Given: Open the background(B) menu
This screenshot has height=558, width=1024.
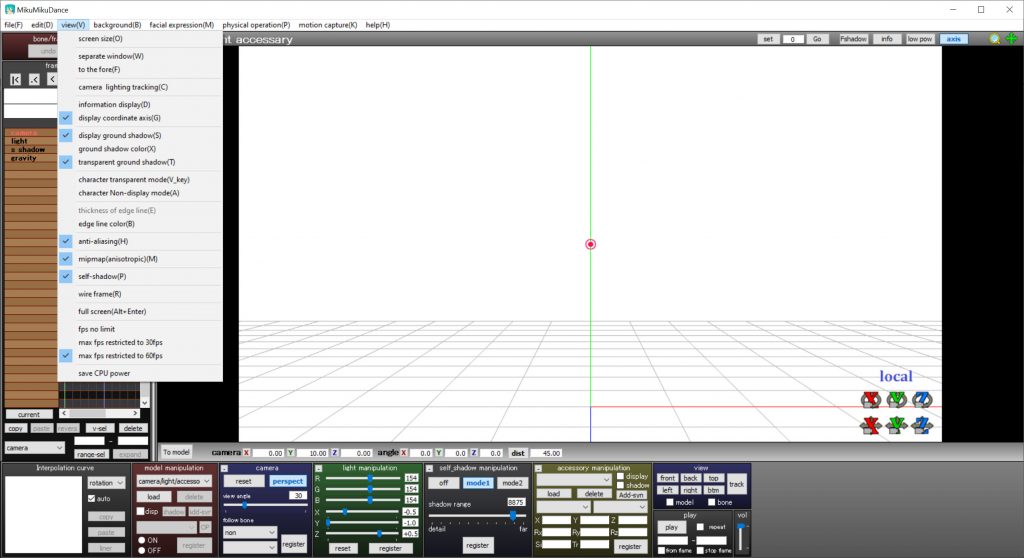Looking at the screenshot, I should [x=117, y=25].
